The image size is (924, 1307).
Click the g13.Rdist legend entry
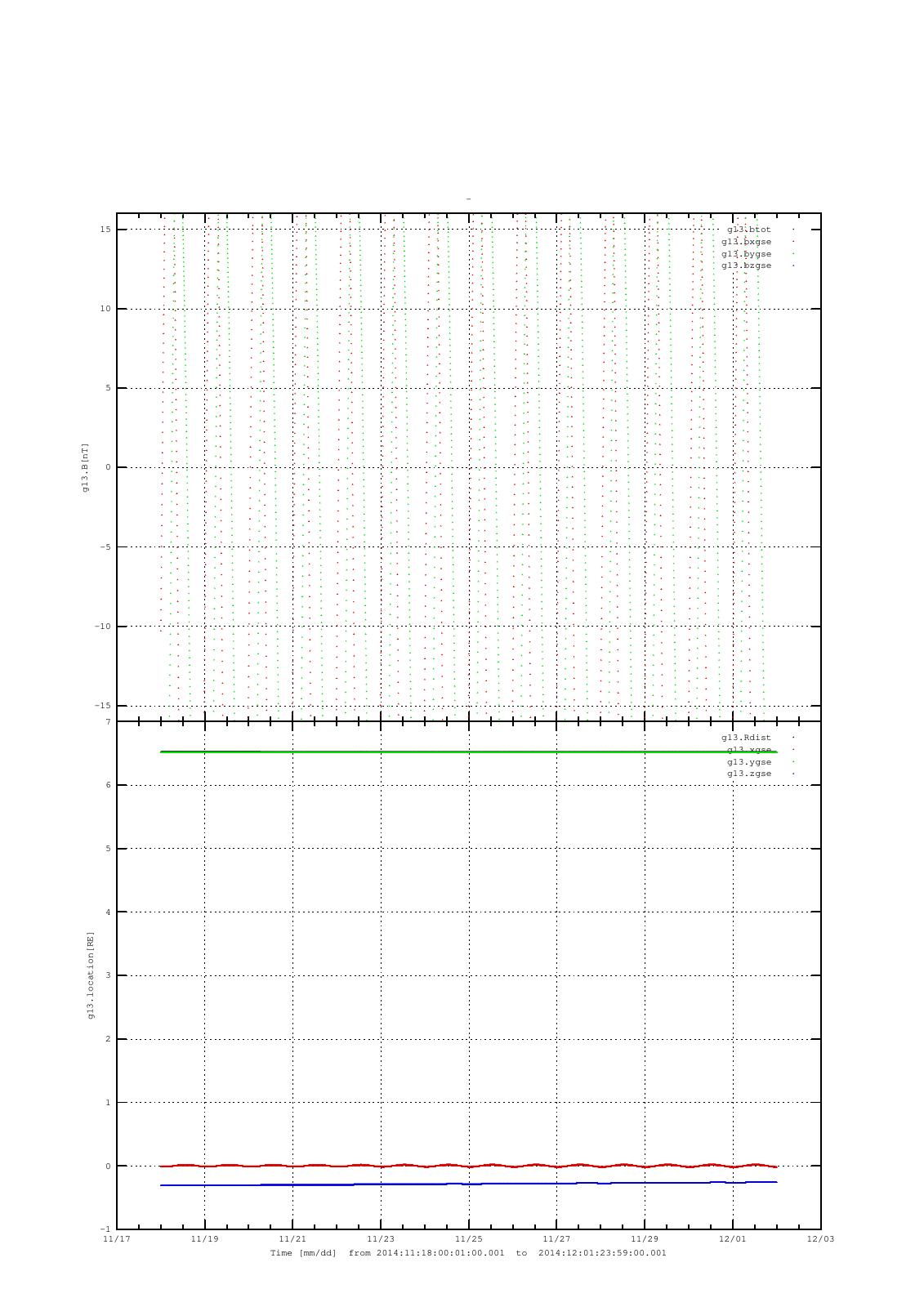pos(746,738)
